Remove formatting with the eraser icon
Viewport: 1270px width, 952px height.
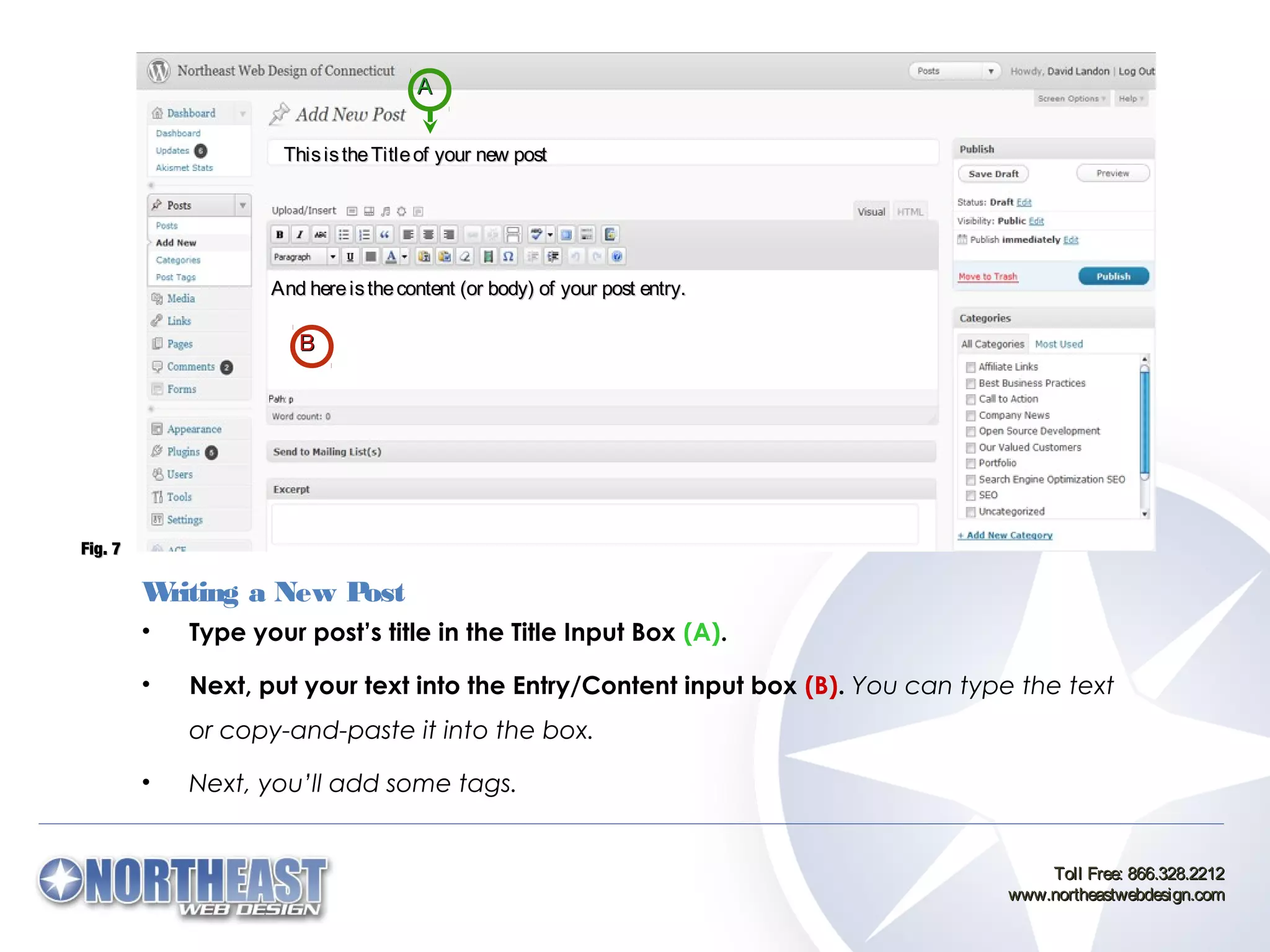point(465,257)
